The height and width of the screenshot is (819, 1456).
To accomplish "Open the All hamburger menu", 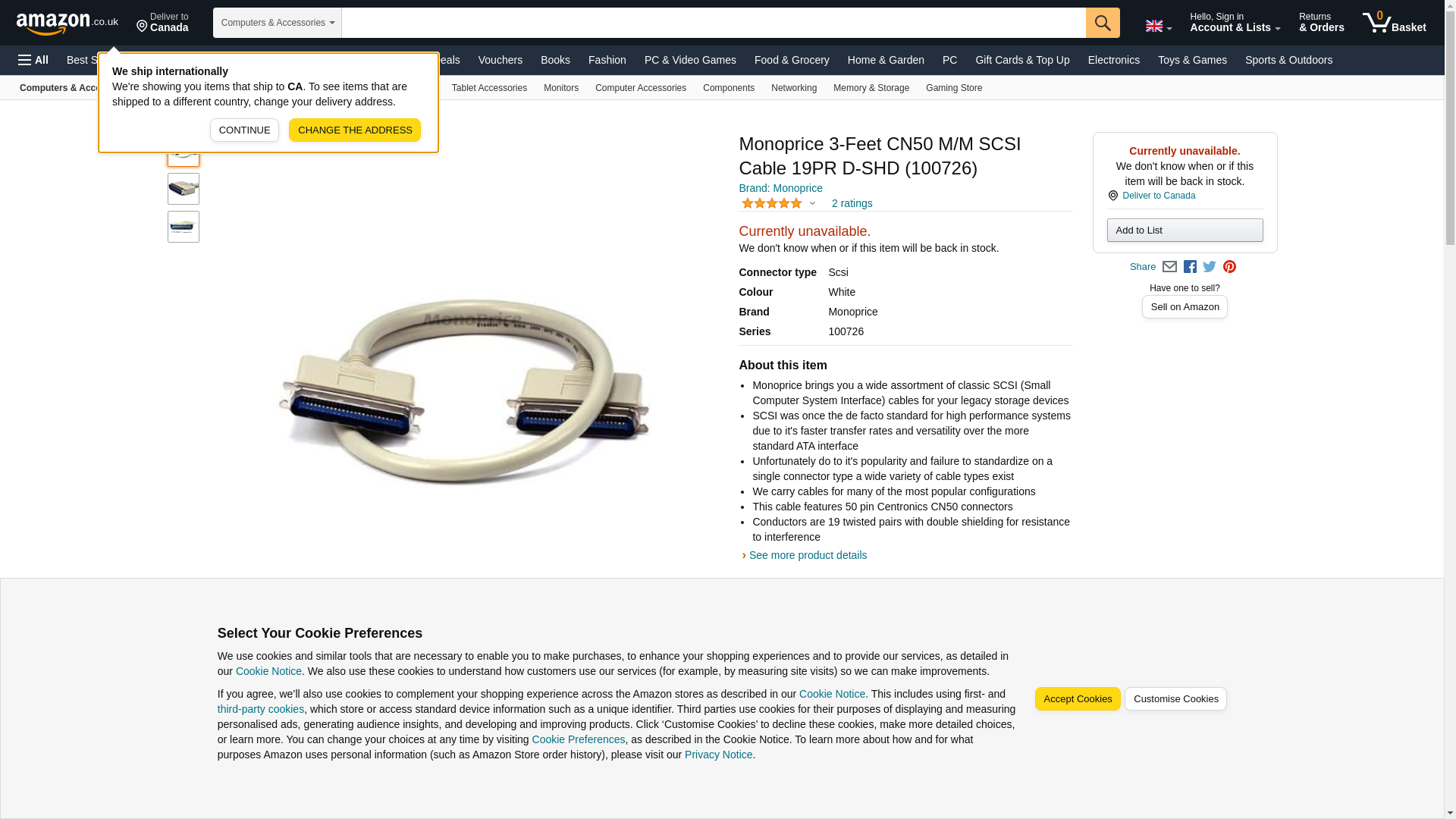I will (x=33, y=60).
